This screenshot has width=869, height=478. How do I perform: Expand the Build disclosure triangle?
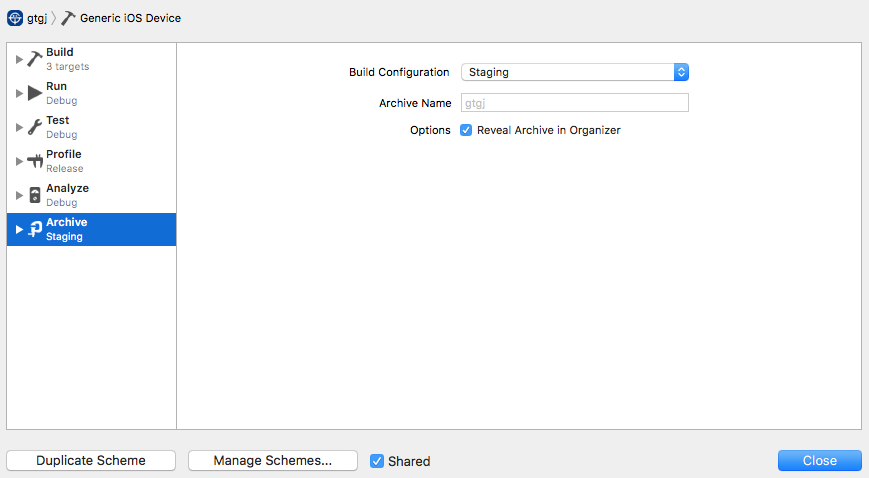(19, 59)
